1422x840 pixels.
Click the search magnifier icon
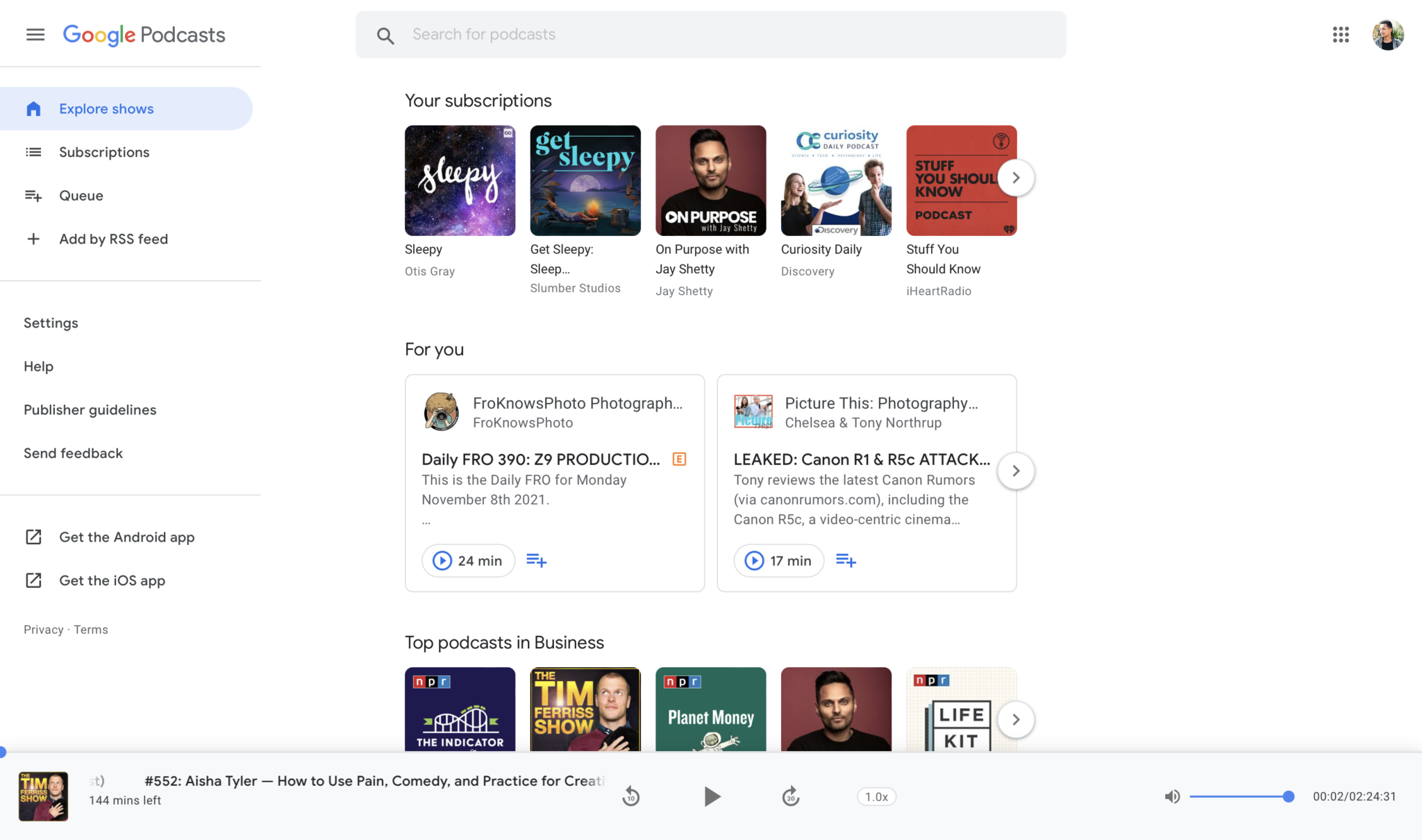[385, 35]
